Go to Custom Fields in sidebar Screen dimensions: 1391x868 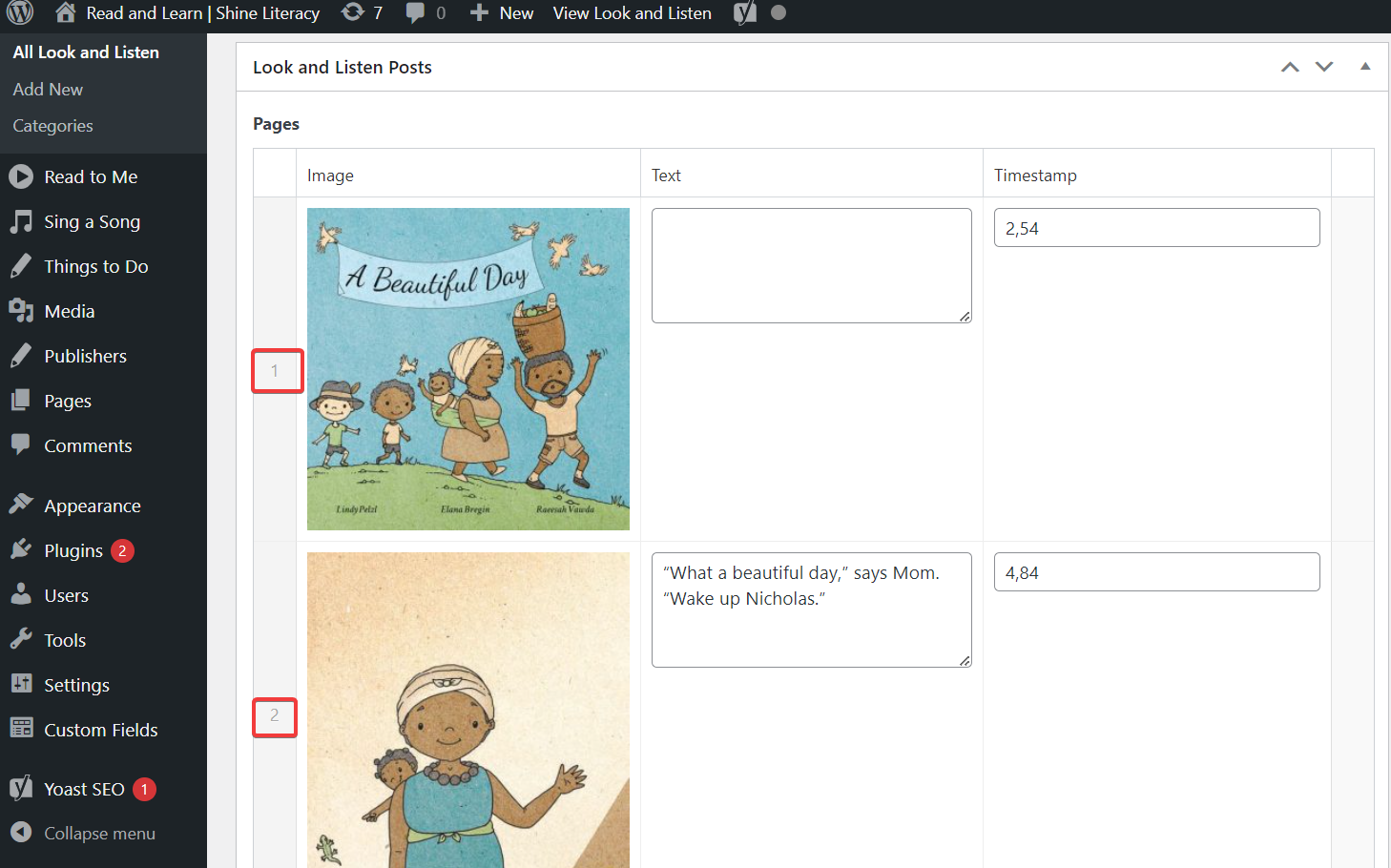point(100,730)
